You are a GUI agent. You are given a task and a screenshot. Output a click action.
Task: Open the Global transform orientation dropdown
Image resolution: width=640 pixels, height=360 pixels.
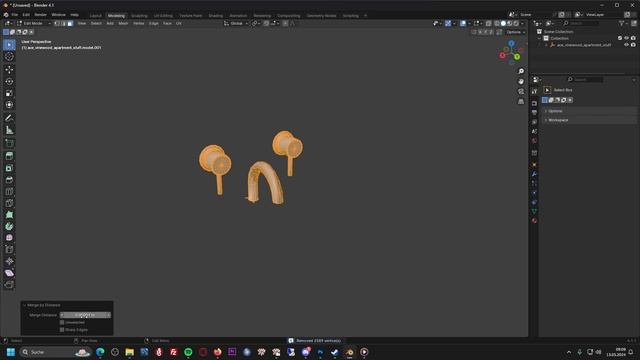coord(236,24)
